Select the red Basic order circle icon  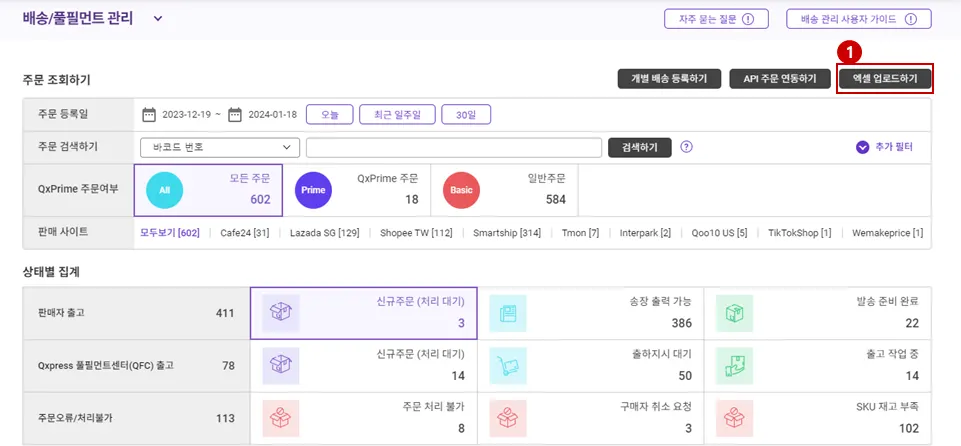click(x=462, y=190)
